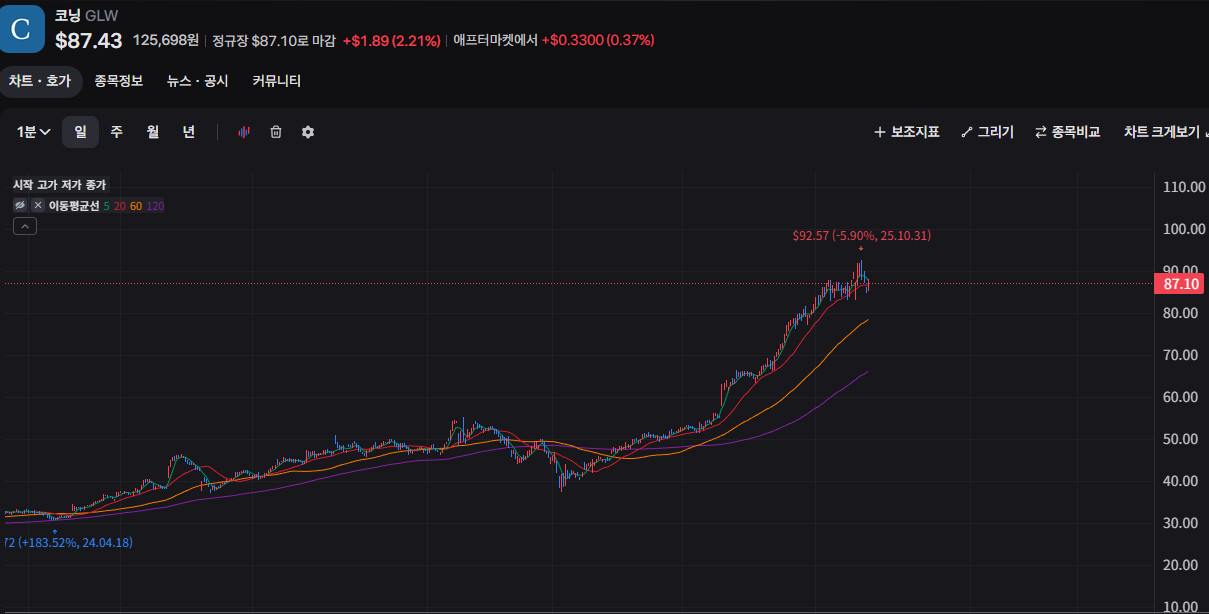Expand chart with 차트 크게보기
Image resolution: width=1209 pixels, height=614 pixels.
click(1164, 132)
